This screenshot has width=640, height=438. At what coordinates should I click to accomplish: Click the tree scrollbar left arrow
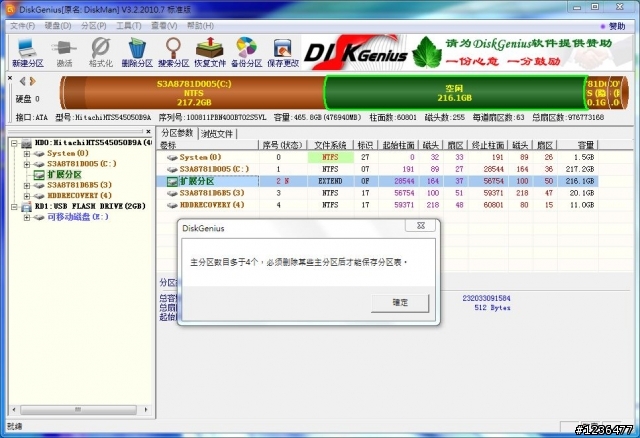tap(14, 409)
